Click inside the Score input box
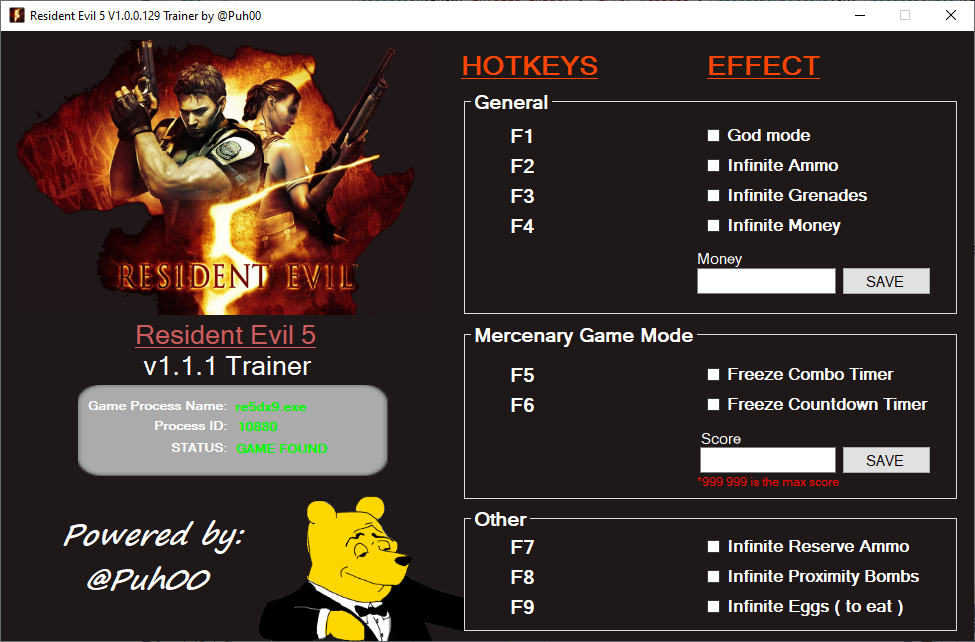The height and width of the screenshot is (642, 975). [x=766, y=460]
